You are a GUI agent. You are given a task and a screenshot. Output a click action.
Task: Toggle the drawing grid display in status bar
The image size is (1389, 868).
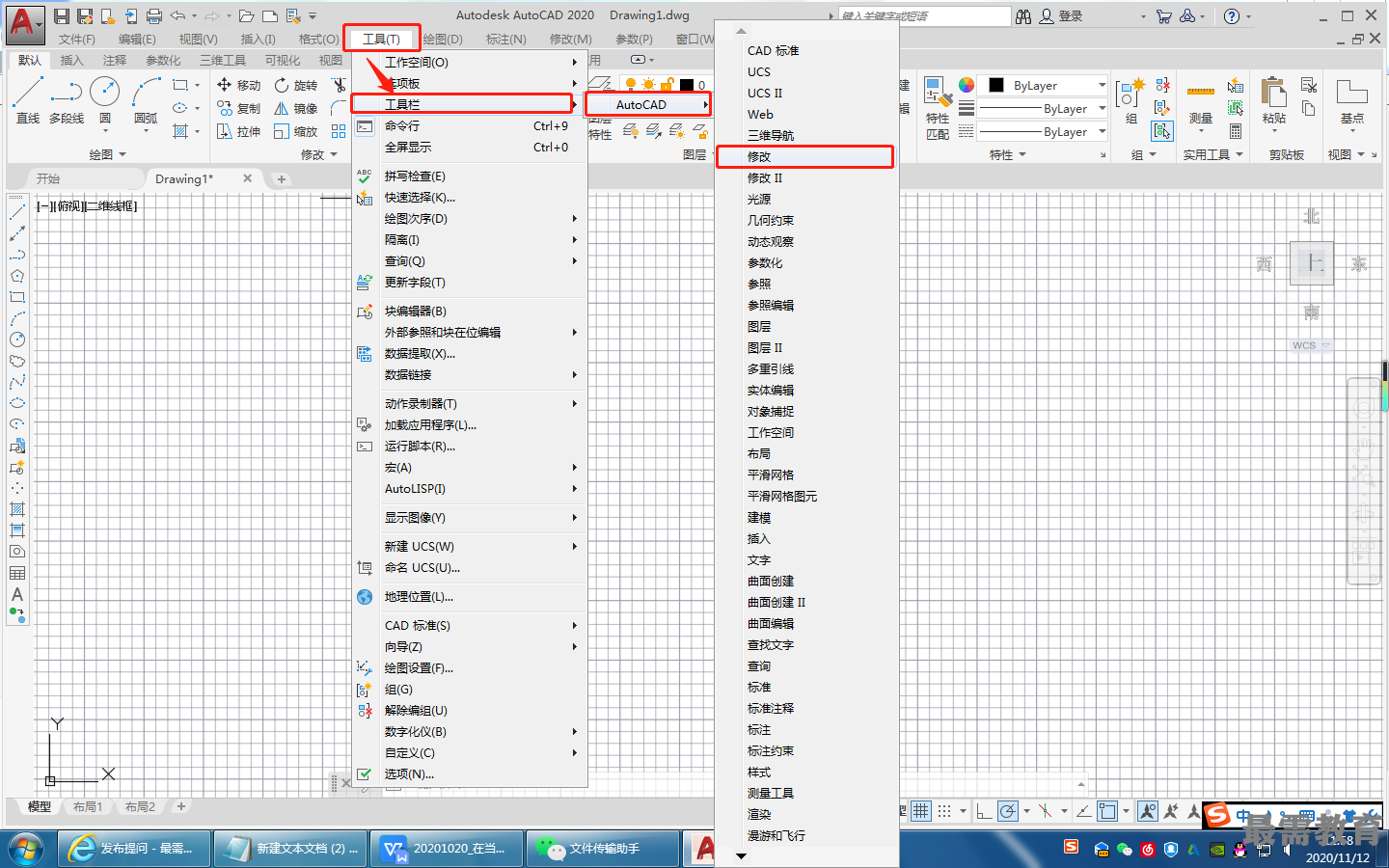(x=921, y=811)
